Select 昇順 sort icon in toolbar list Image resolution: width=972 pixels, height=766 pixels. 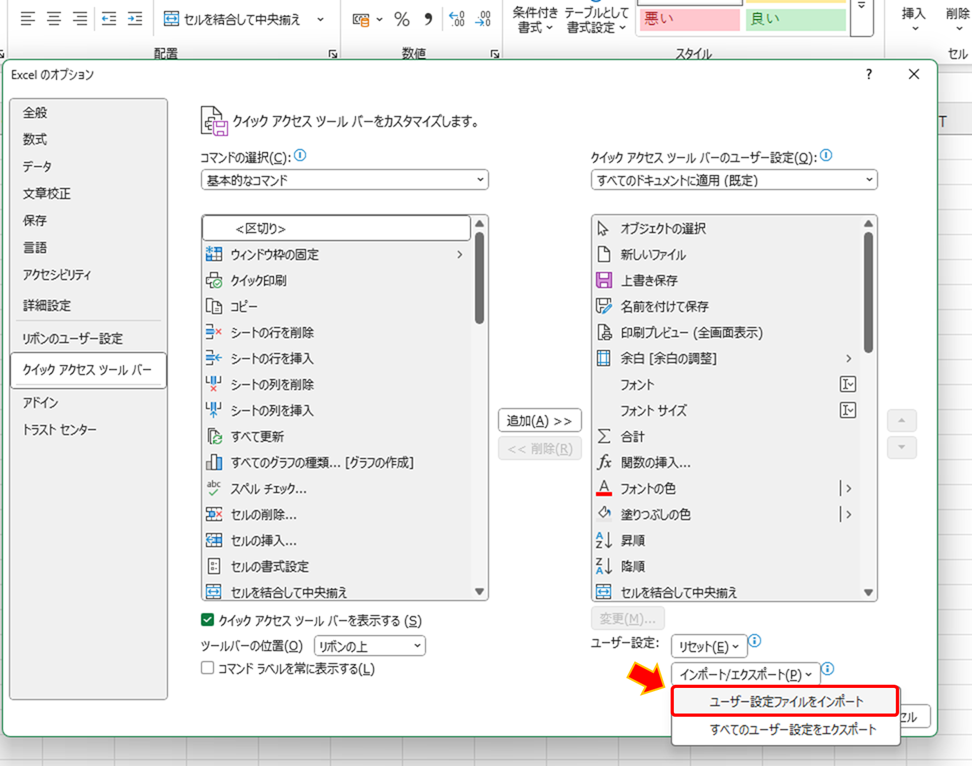click(604, 540)
